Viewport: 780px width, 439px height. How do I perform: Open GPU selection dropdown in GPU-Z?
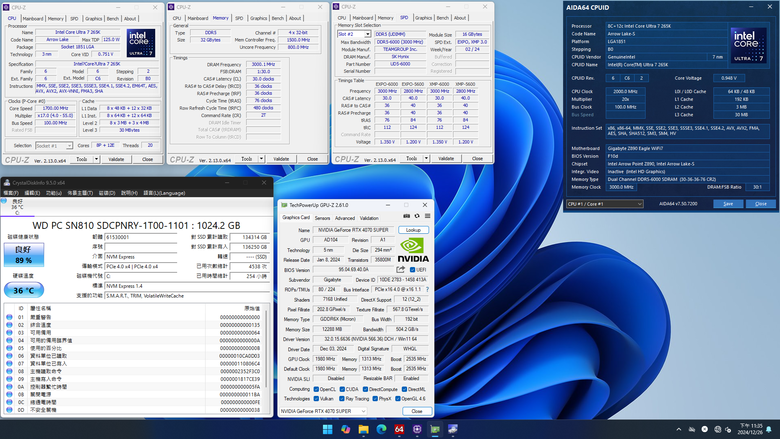323,411
